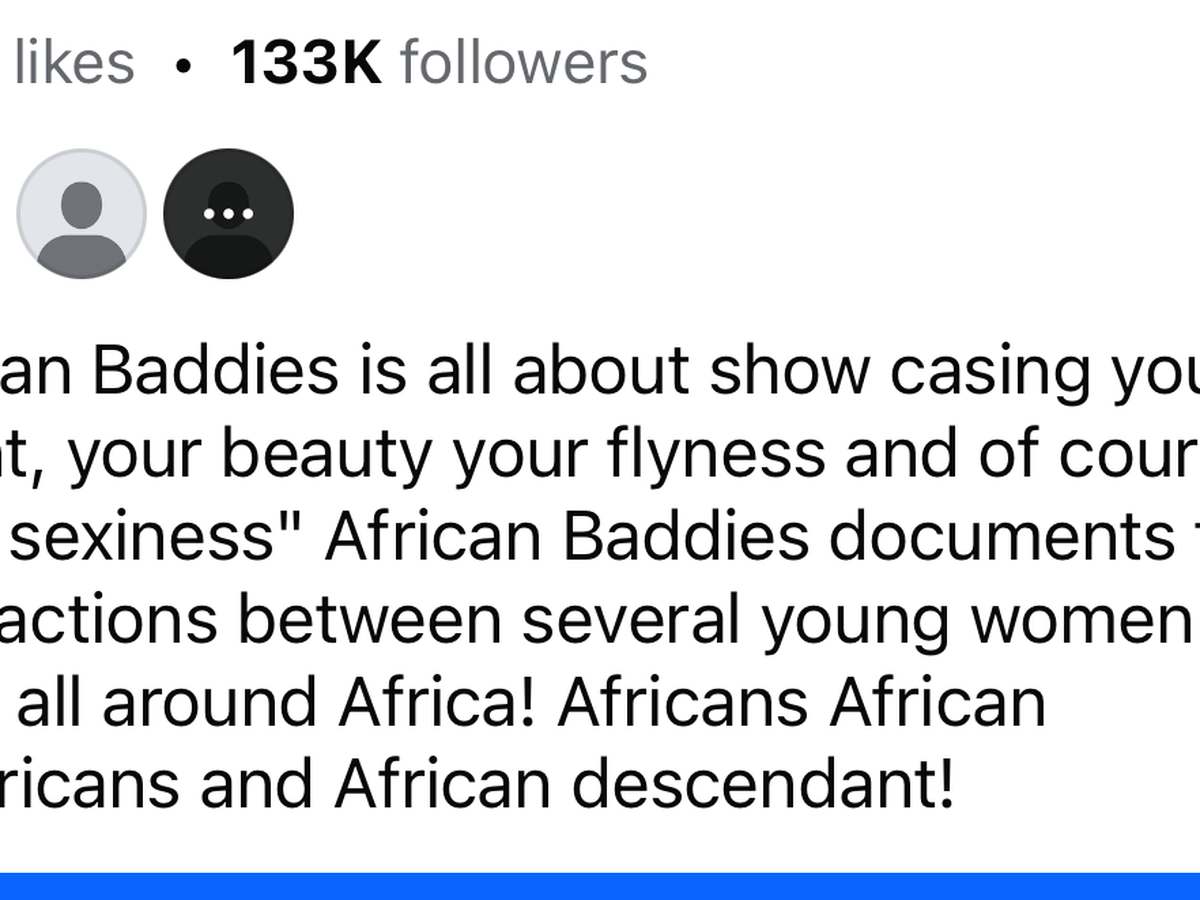Click the three-dot ellipsis on dark avatar
Image resolution: width=1200 pixels, height=900 pixels.
[228, 215]
